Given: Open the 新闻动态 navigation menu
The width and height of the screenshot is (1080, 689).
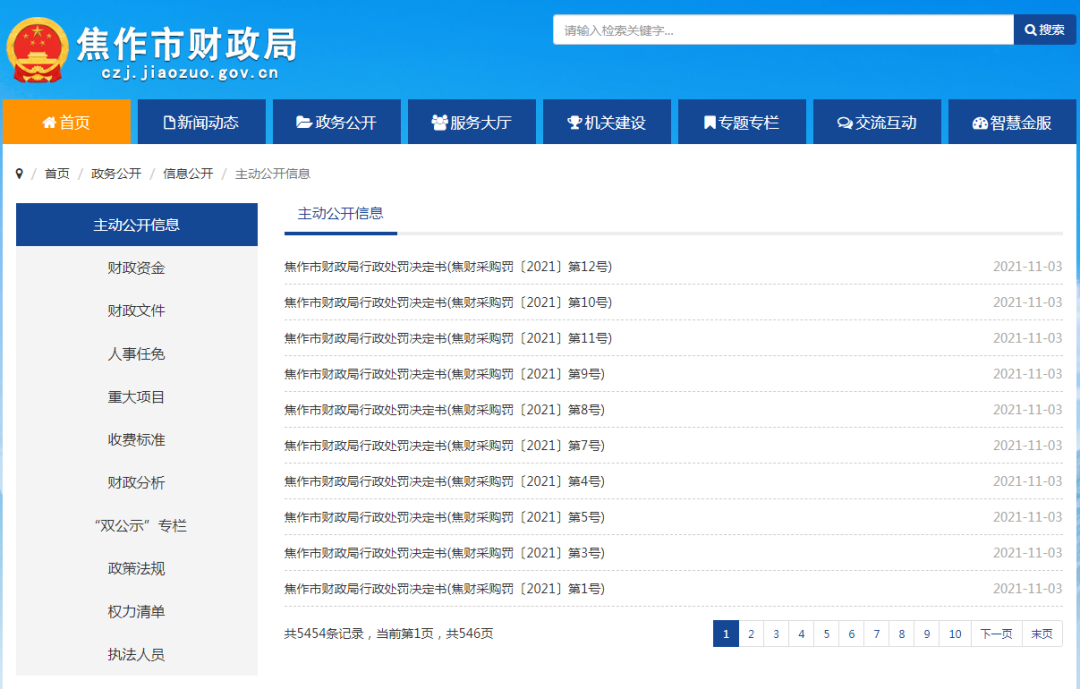Looking at the screenshot, I should (x=201, y=122).
